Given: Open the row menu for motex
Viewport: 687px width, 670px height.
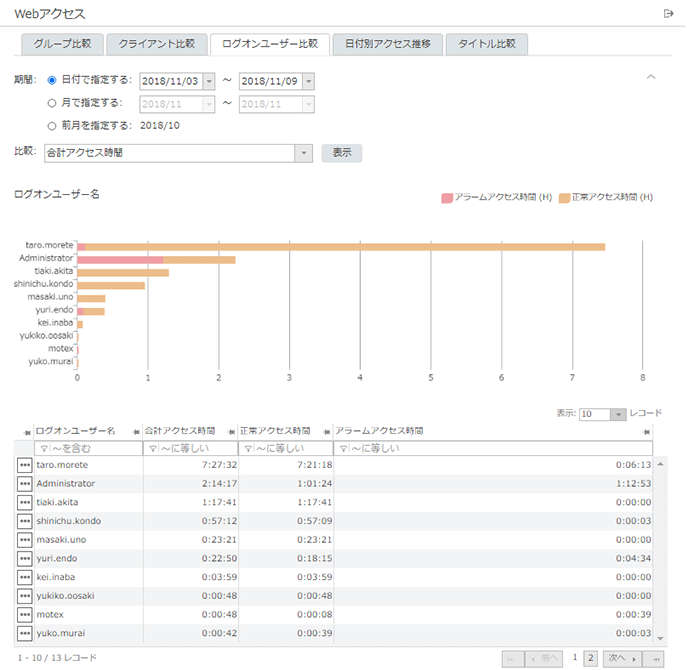Looking at the screenshot, I should click(24, 615).
